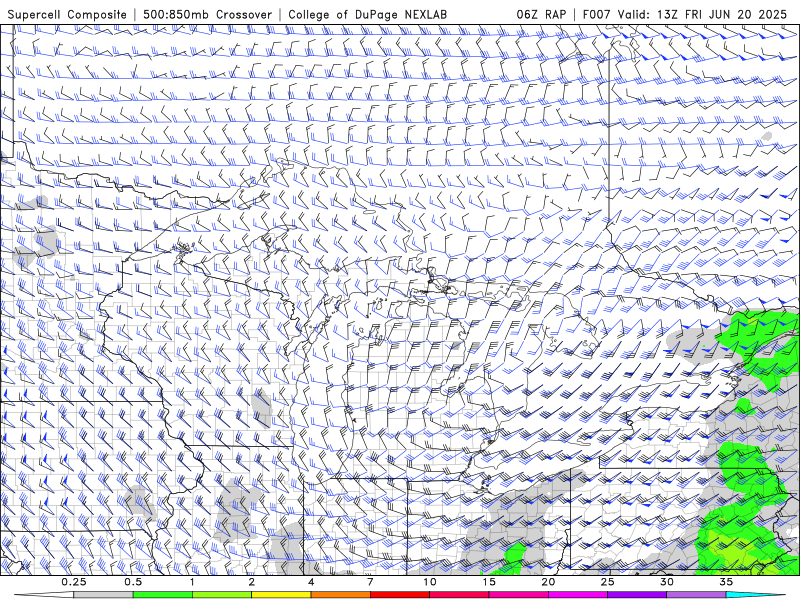
Task: Select the yellow-green 1–2 color bar segment
Action: 222,595
